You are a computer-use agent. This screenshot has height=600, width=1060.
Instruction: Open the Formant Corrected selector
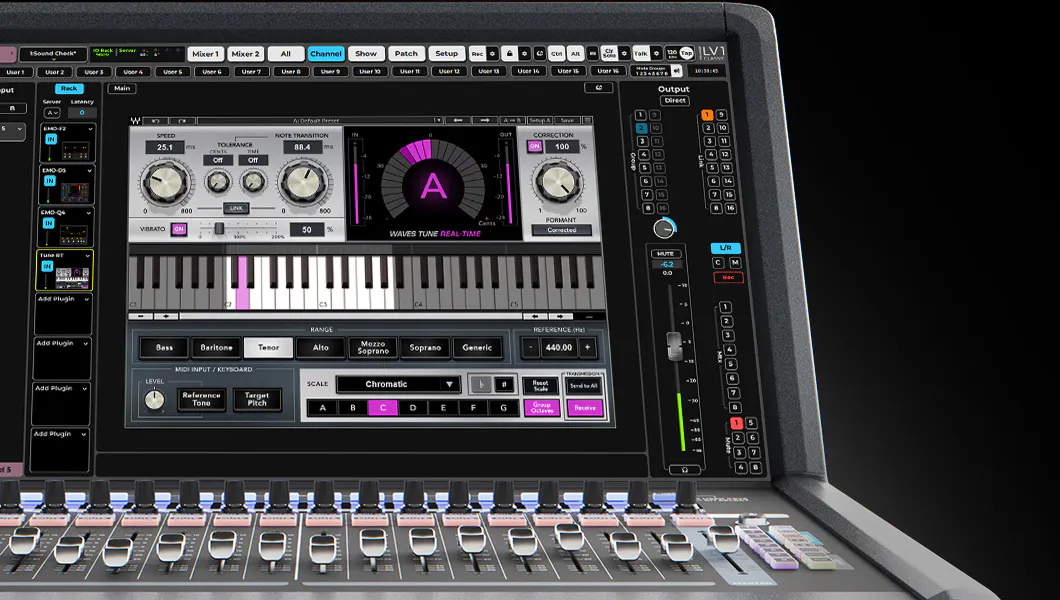(x=562, y=230)
